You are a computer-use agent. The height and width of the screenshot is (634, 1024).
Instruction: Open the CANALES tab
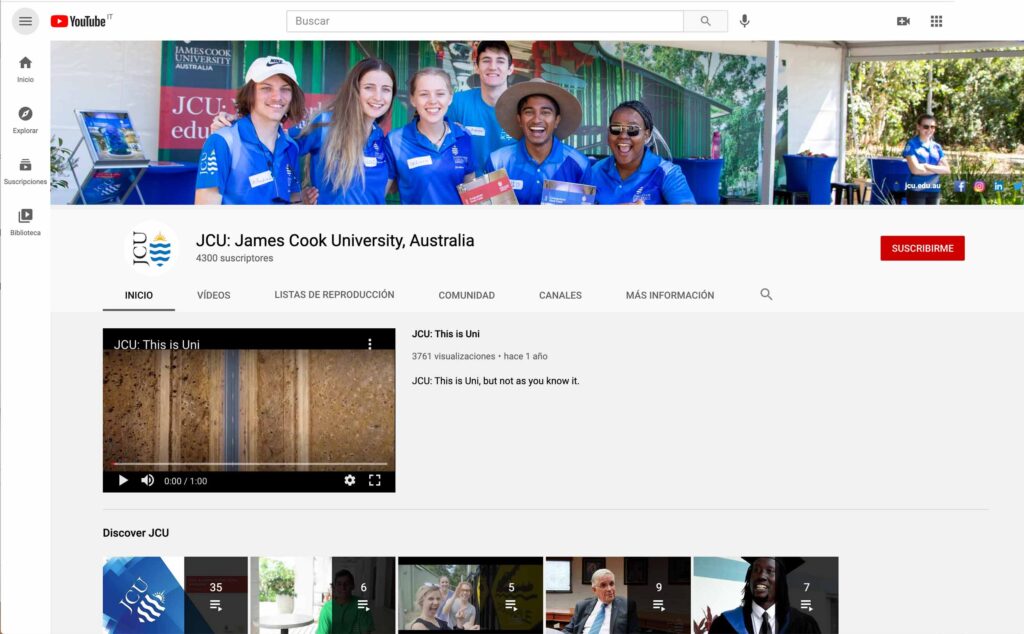[560, 295]
